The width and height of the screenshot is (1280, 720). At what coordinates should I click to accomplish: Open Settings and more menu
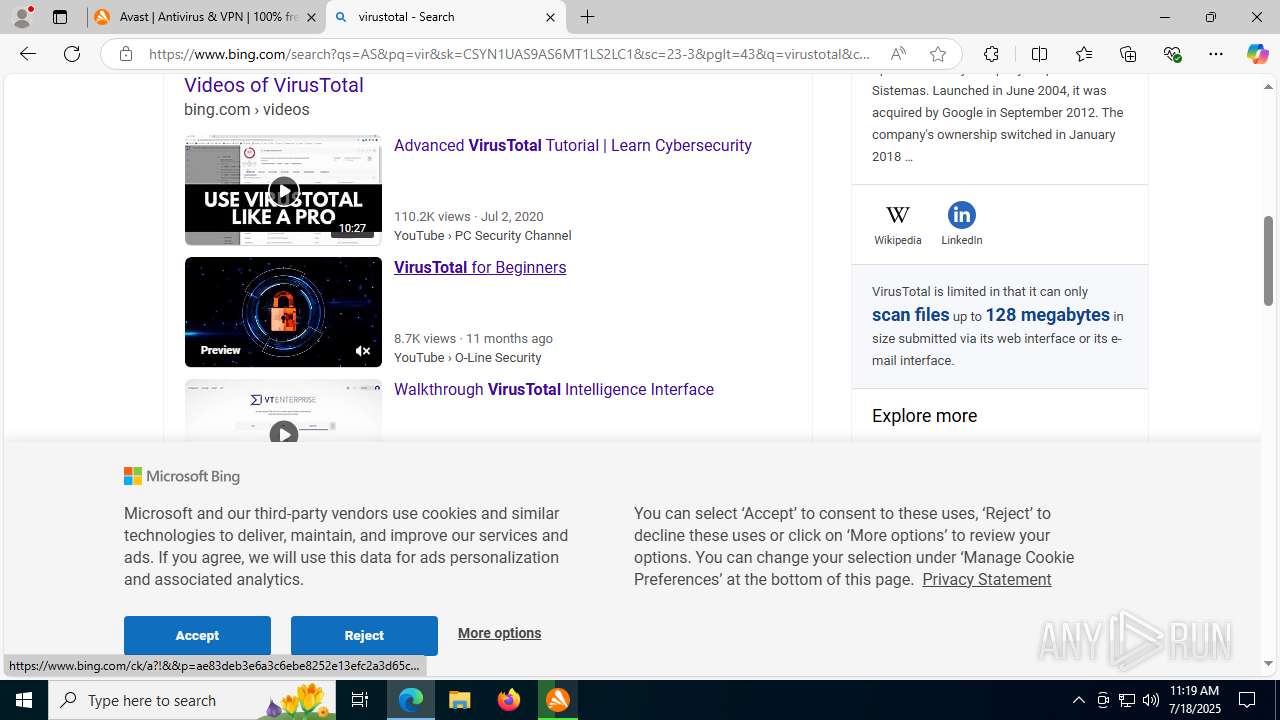1216,54
